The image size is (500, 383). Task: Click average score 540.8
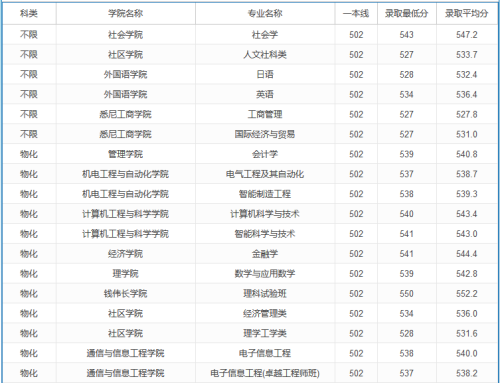point(467,154)
